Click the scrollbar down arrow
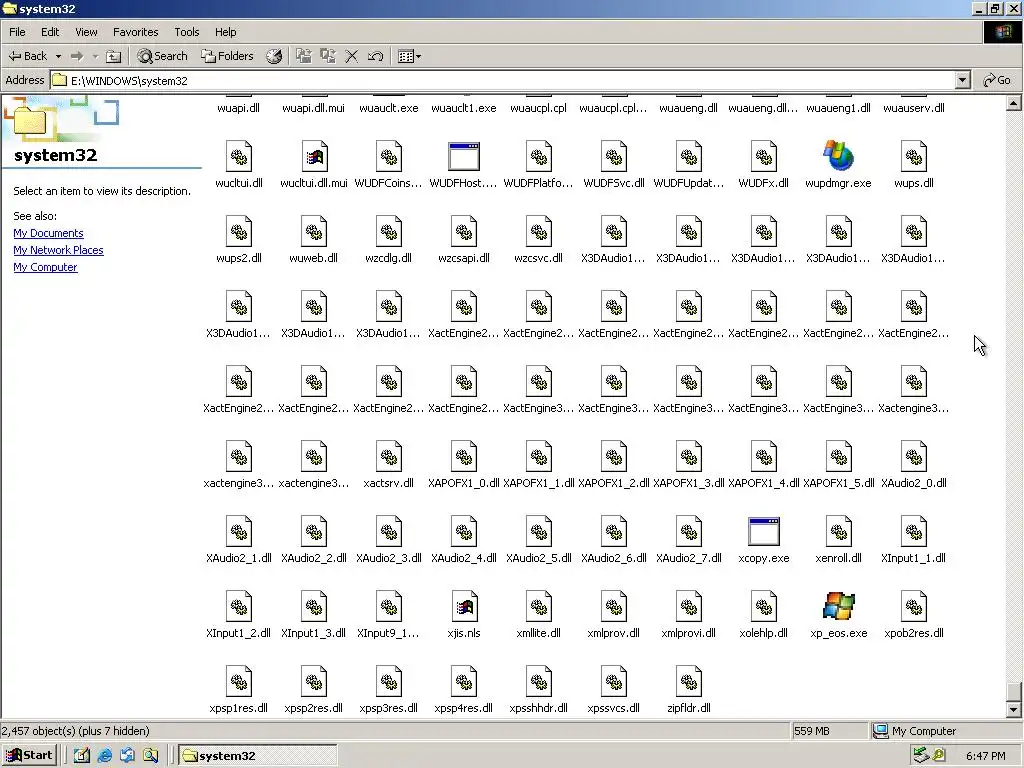This screenshot has width=1024, height=768. (1014, 710)
